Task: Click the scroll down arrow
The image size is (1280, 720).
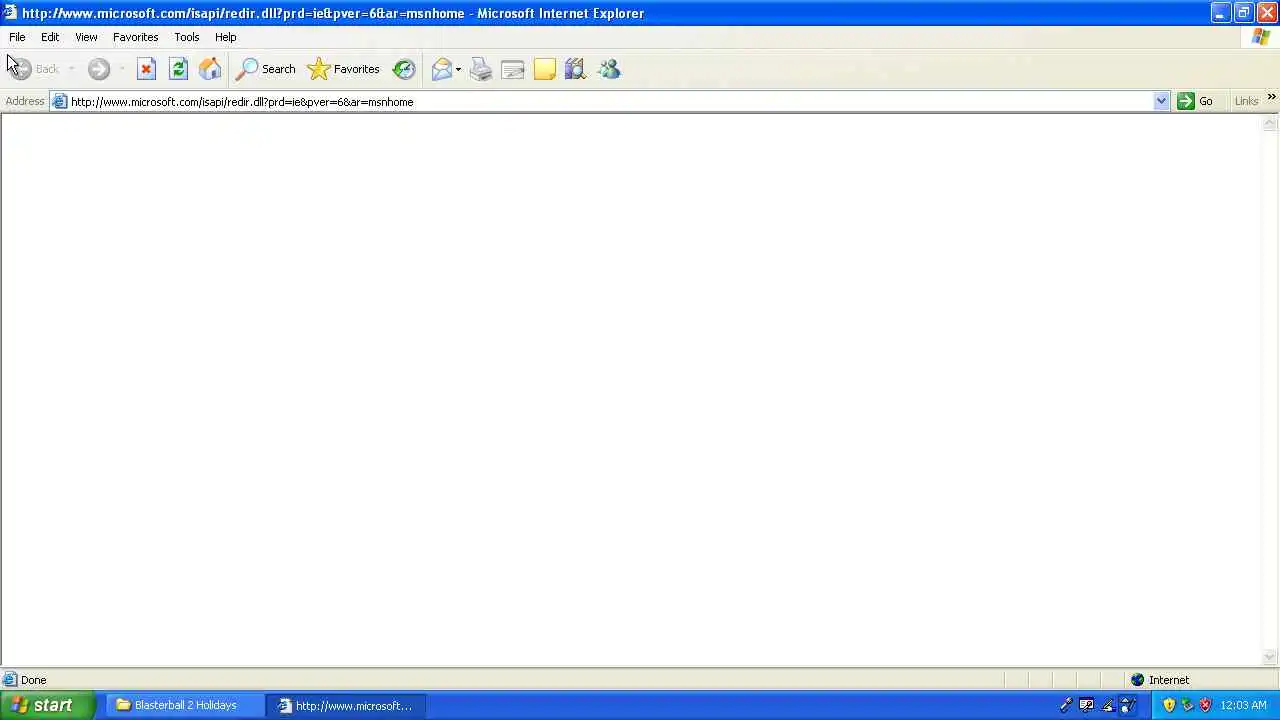Action: [x=1270, y=657]
